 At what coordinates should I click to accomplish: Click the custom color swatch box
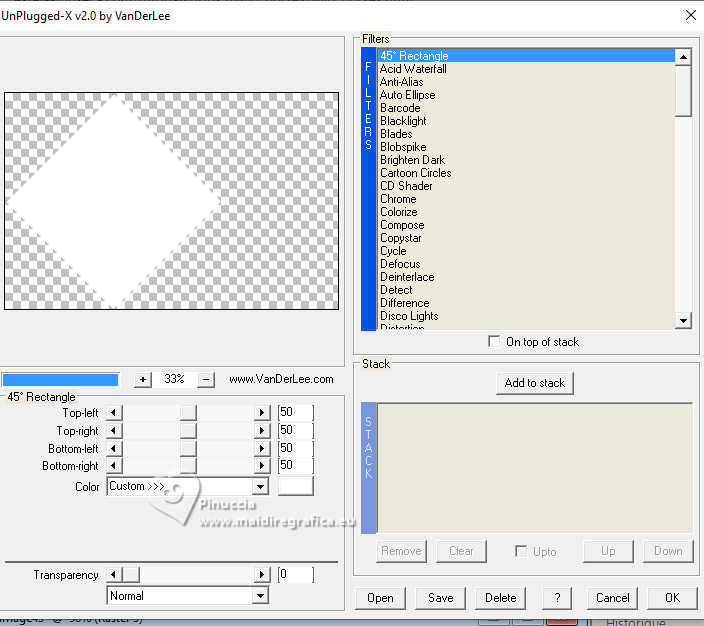pyautogui.click(x=295, y=486)
